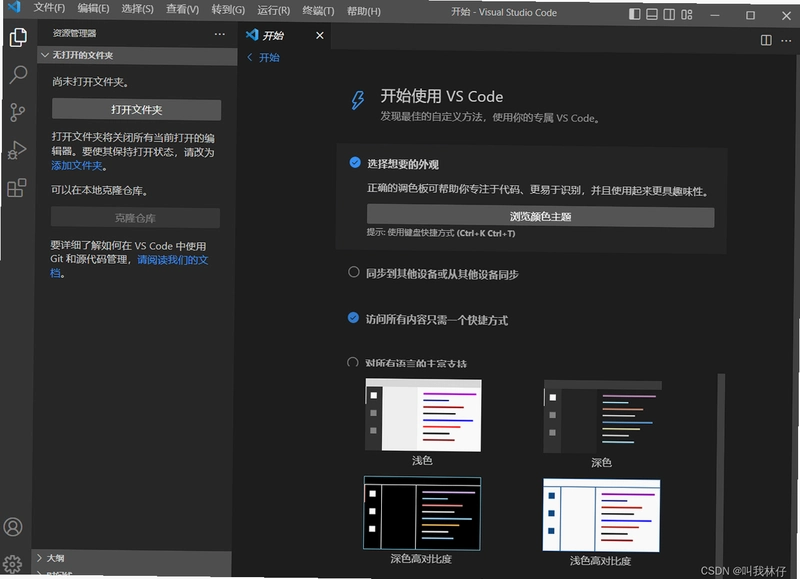Go back using the 开始 chevron

[249, 57]
